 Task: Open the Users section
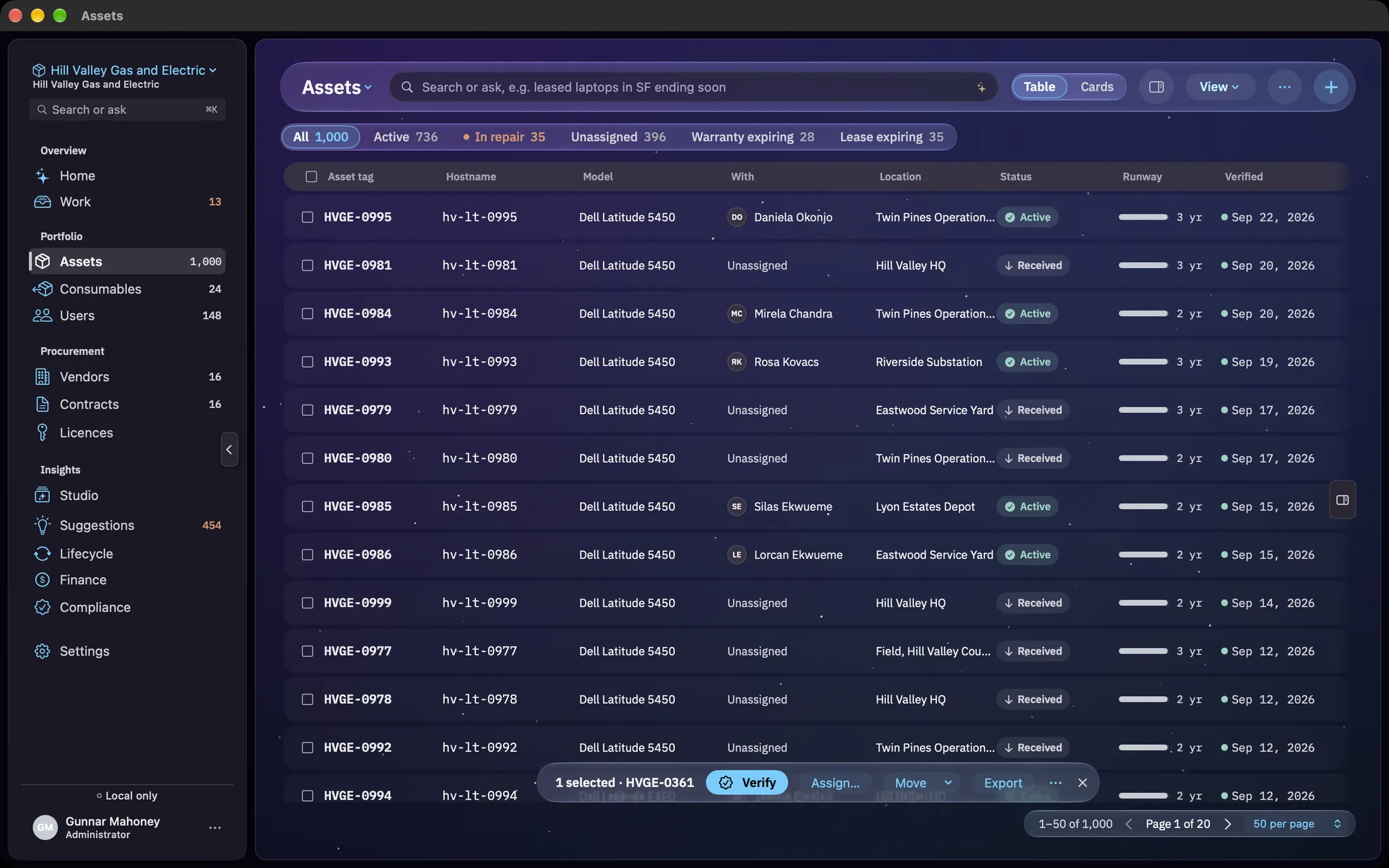click(x=127, y=316)
